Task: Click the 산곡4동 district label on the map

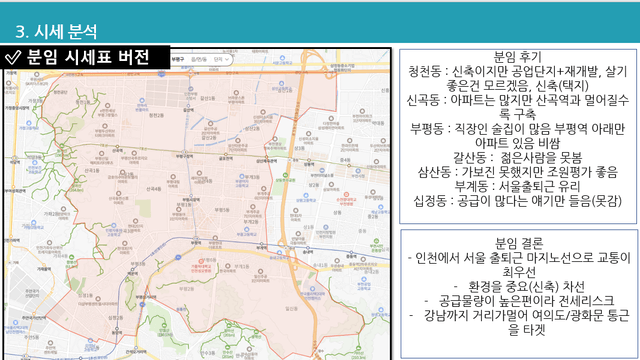Action: coord(154,189)
